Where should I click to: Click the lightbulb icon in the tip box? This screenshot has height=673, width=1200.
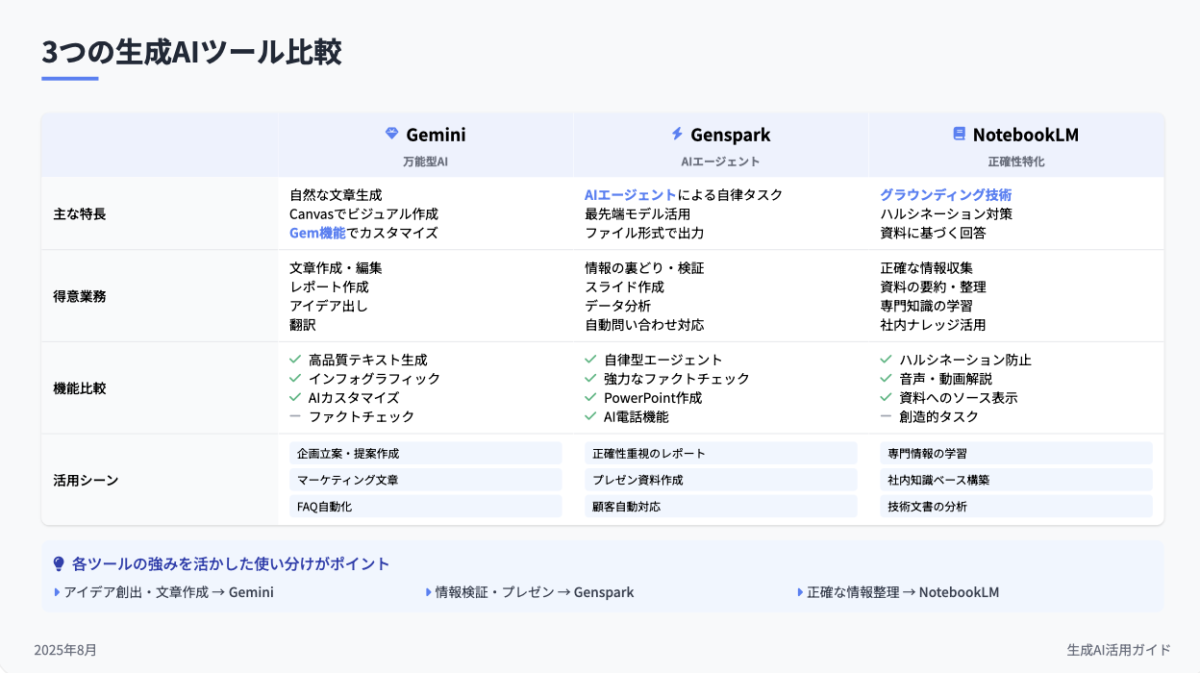point(58,564)
